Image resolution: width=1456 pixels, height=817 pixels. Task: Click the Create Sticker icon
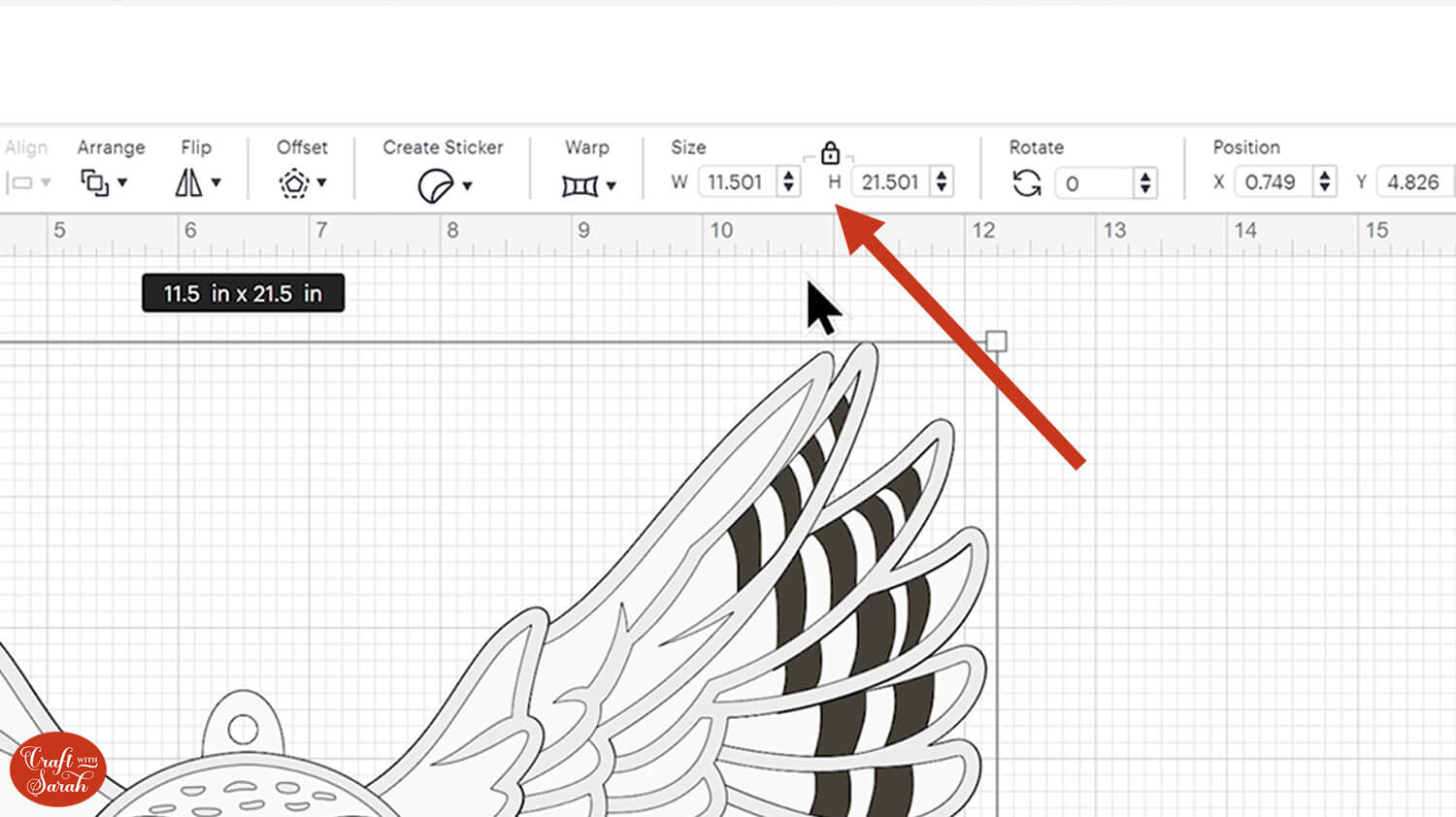[435, 185]
